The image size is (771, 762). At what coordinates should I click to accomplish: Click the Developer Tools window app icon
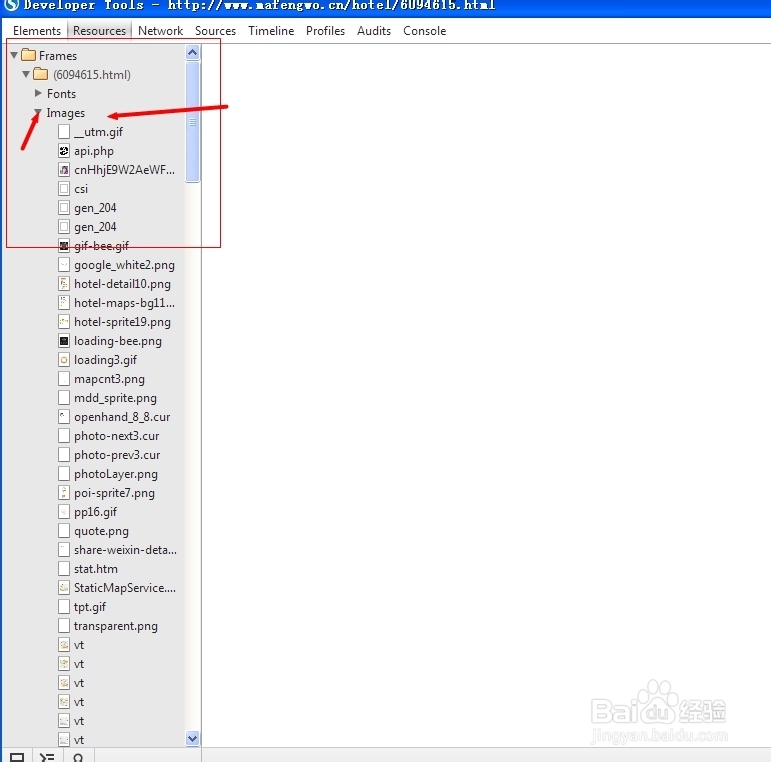pyautogui.click(x=11, y=5)
